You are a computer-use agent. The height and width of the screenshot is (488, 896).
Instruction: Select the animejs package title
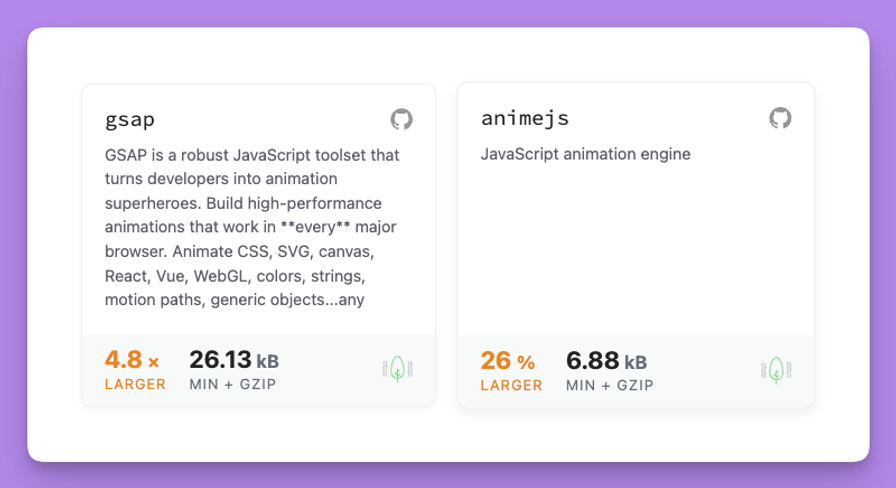pyautogui.click(x=525, y=118)
